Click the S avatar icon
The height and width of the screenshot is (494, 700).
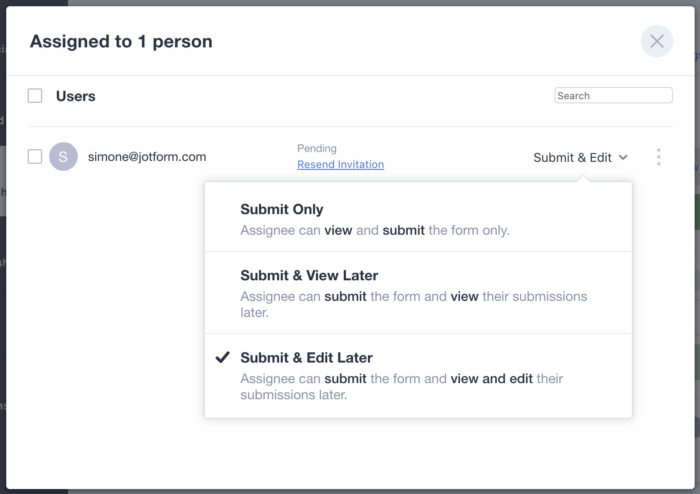coord(63,157)
